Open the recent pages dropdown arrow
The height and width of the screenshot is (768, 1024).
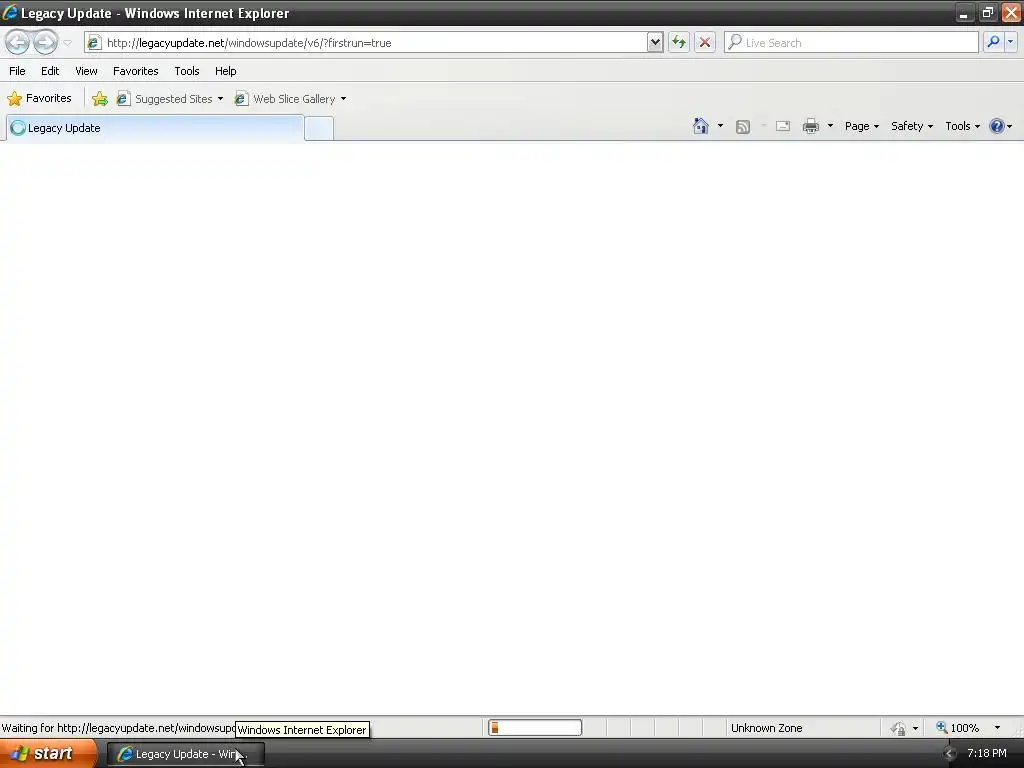(x=67, y=43)
